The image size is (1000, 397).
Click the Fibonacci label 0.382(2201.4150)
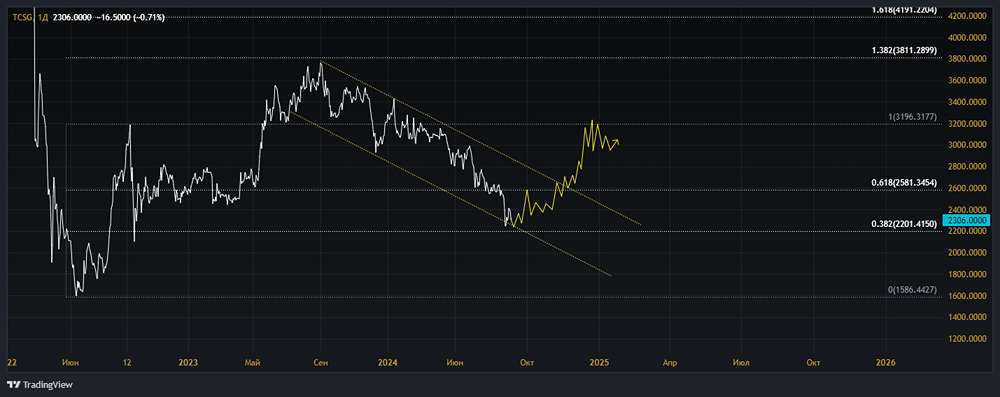click(904, 223)
